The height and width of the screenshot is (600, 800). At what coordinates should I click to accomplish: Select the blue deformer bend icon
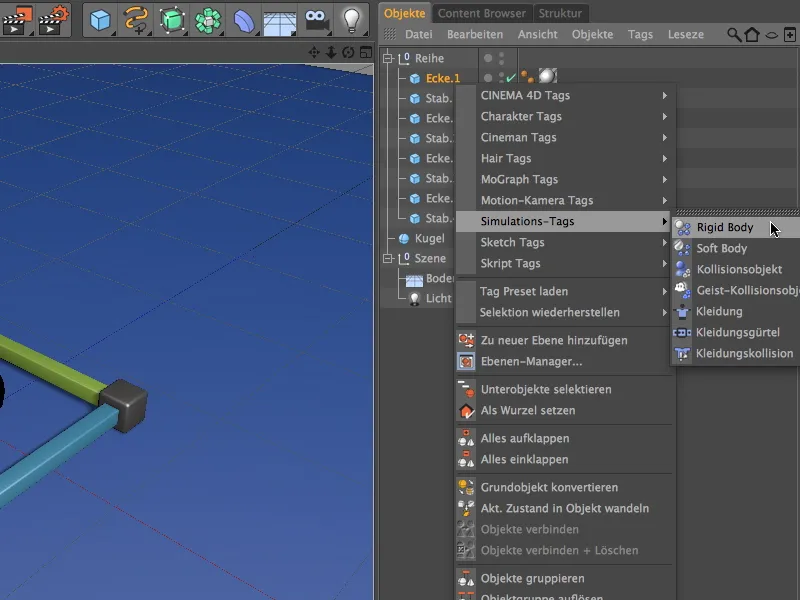tap(244, 21)
